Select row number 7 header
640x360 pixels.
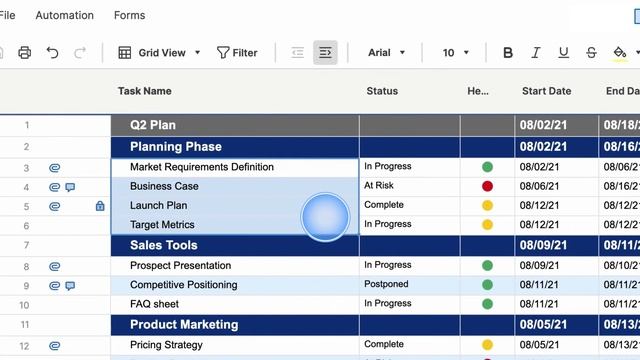(26, 245)
